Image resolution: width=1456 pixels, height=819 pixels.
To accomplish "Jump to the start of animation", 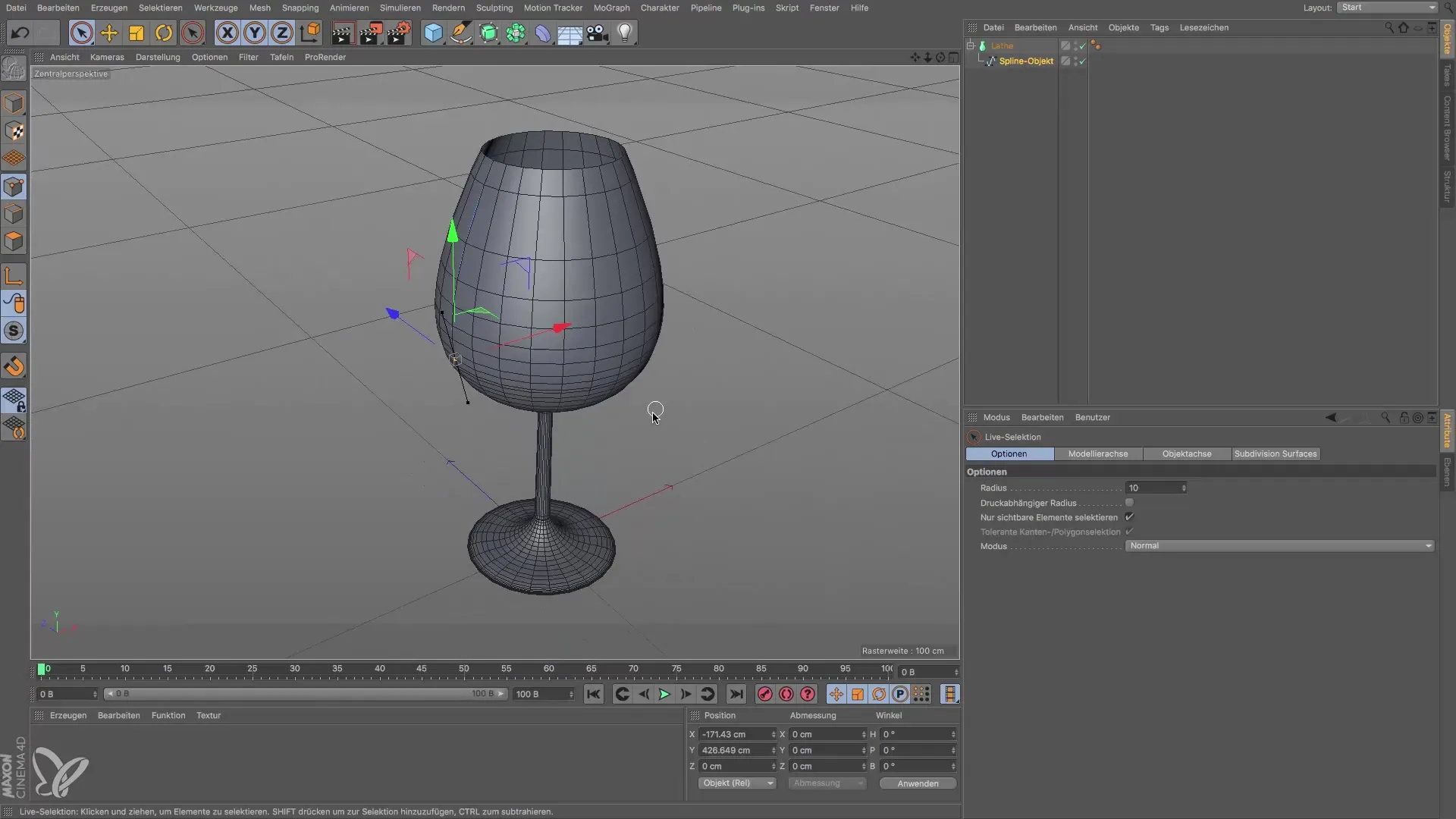I will coord(594,695).
